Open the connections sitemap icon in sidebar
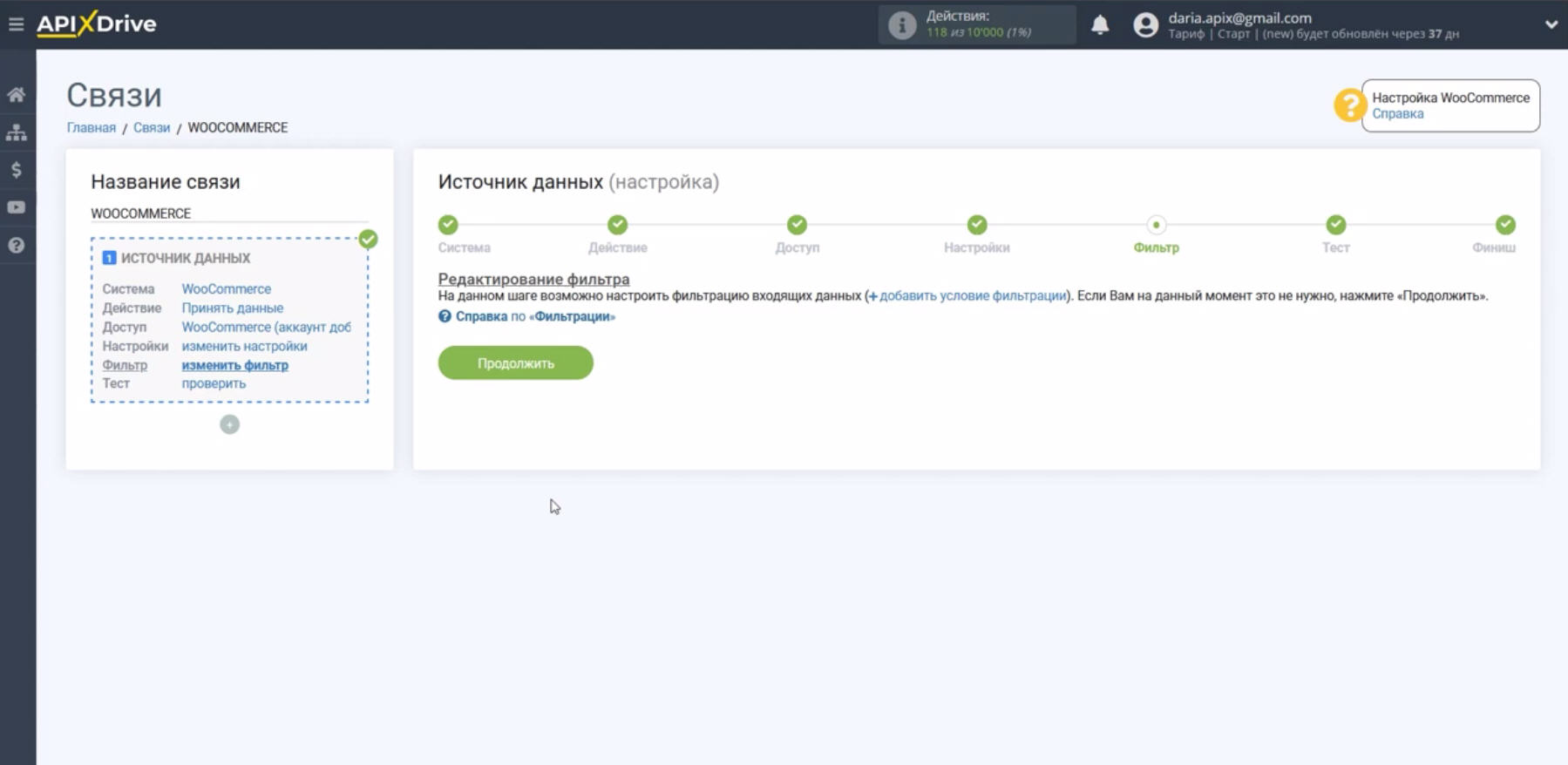The image size is (1568, 765). point(17,132)
